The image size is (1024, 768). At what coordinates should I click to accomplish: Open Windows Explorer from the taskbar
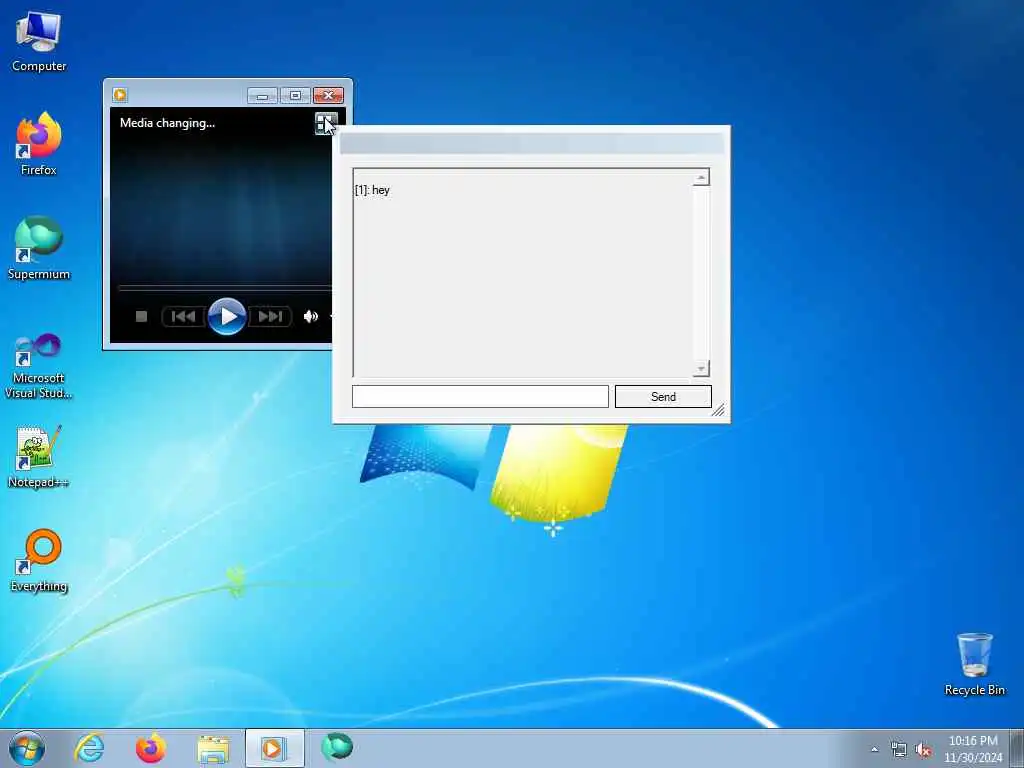tap(213, 748)
